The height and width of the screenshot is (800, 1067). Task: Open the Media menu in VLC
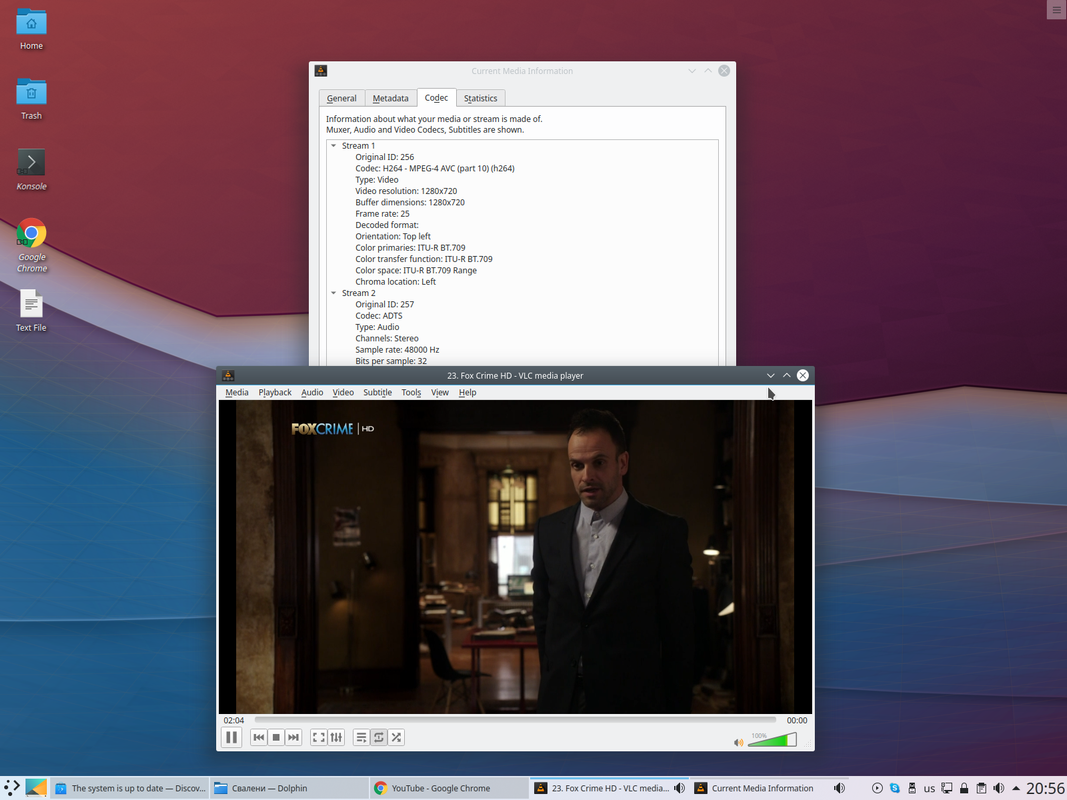point(237,393)
